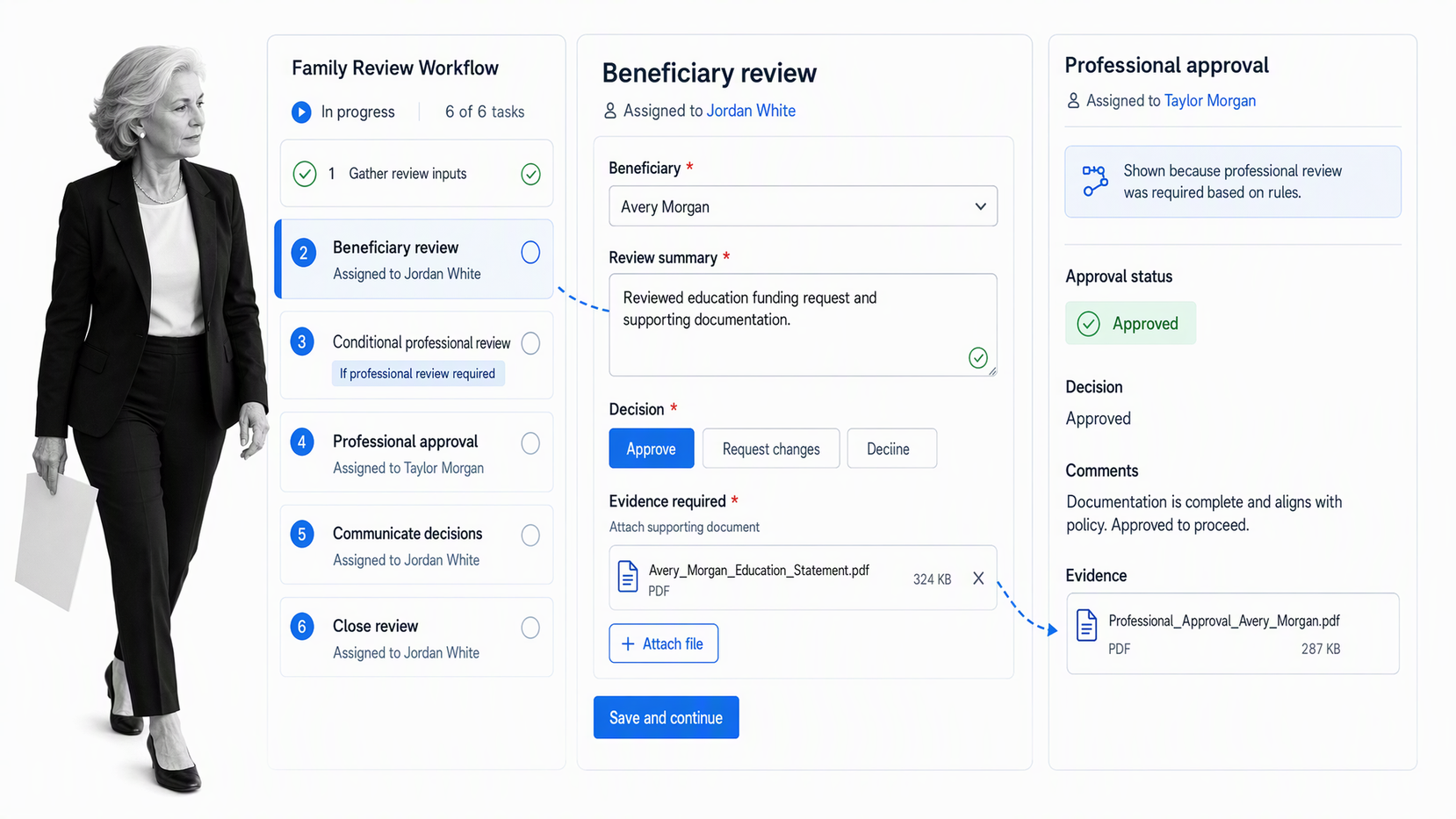The height and width of the screenshot is (819, 1456).
Task: Click into the Review summary text area
Action: pyautogui.click(x=804, y=325)
